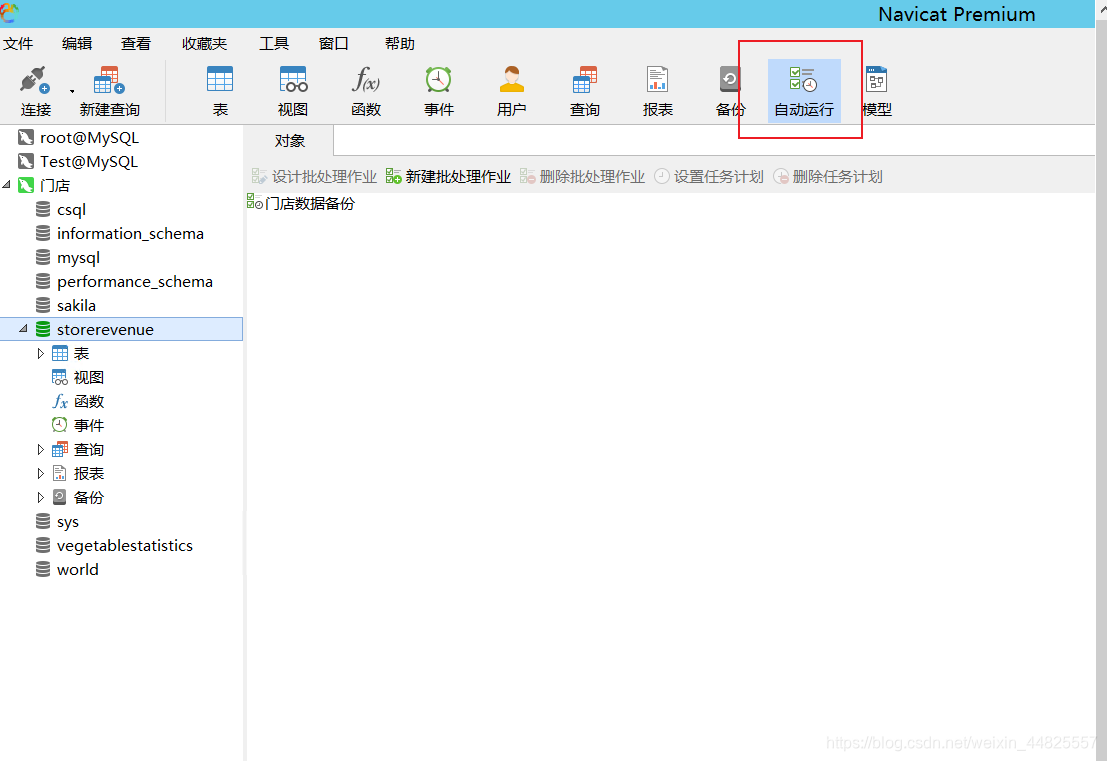
Task: Collapse the storerevenue database node
Action: click(x=23, y=329)
